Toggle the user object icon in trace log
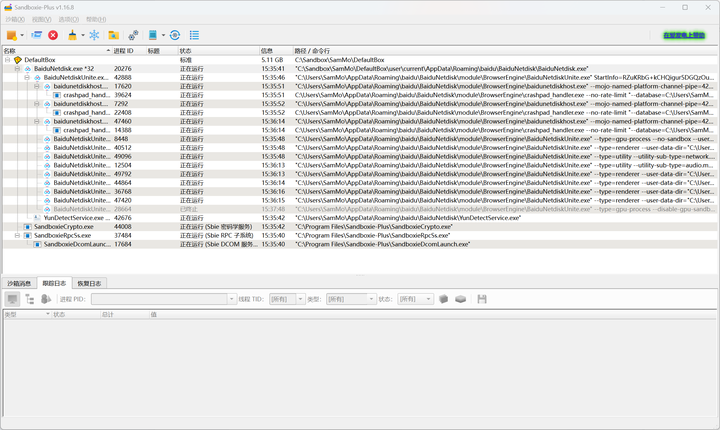The width and height of the screenshot is (720, 430). coord(46,299)
